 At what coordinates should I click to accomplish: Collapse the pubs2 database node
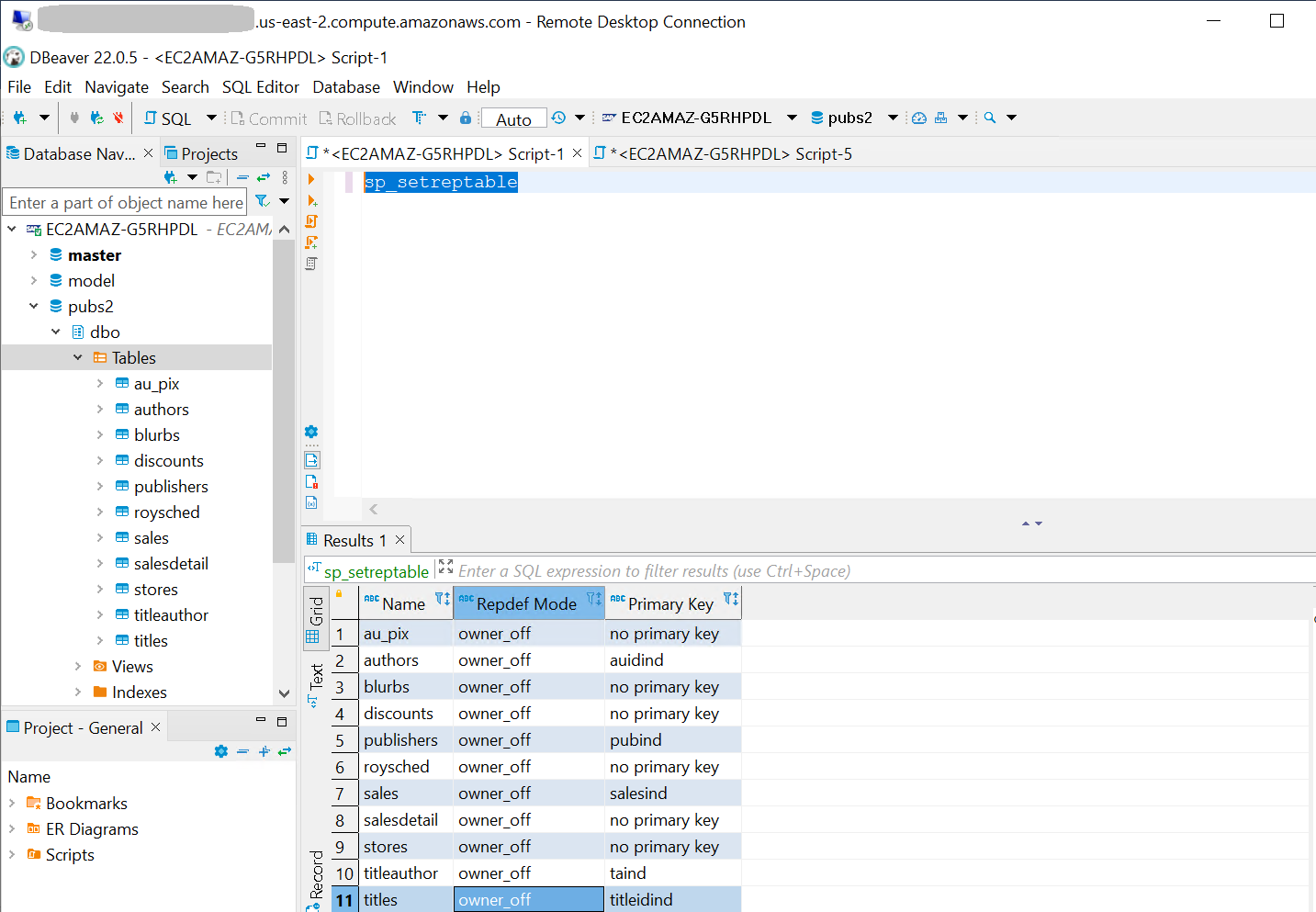click(34, 306)
